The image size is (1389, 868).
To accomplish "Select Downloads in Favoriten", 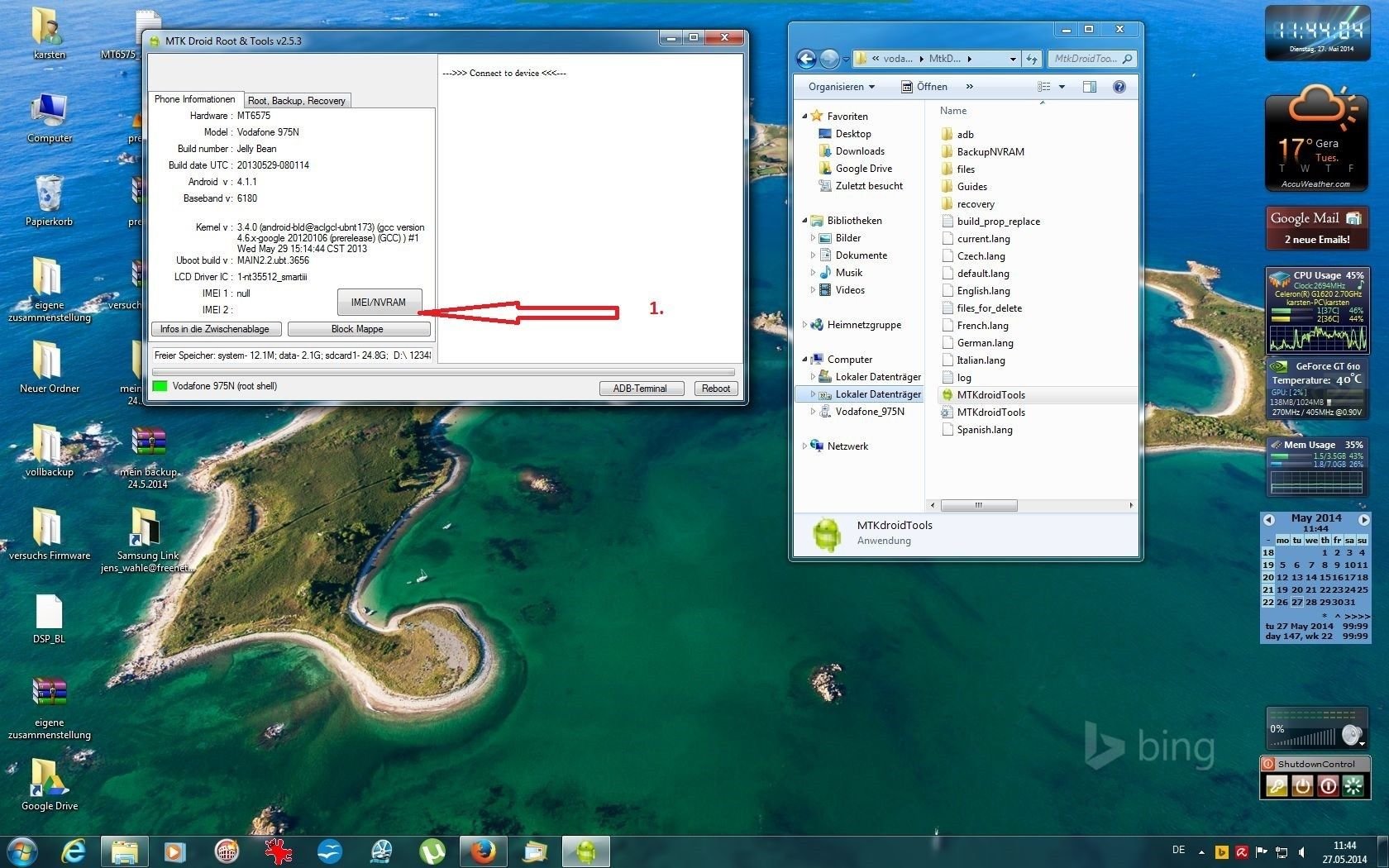I will [x=860, y=151].
